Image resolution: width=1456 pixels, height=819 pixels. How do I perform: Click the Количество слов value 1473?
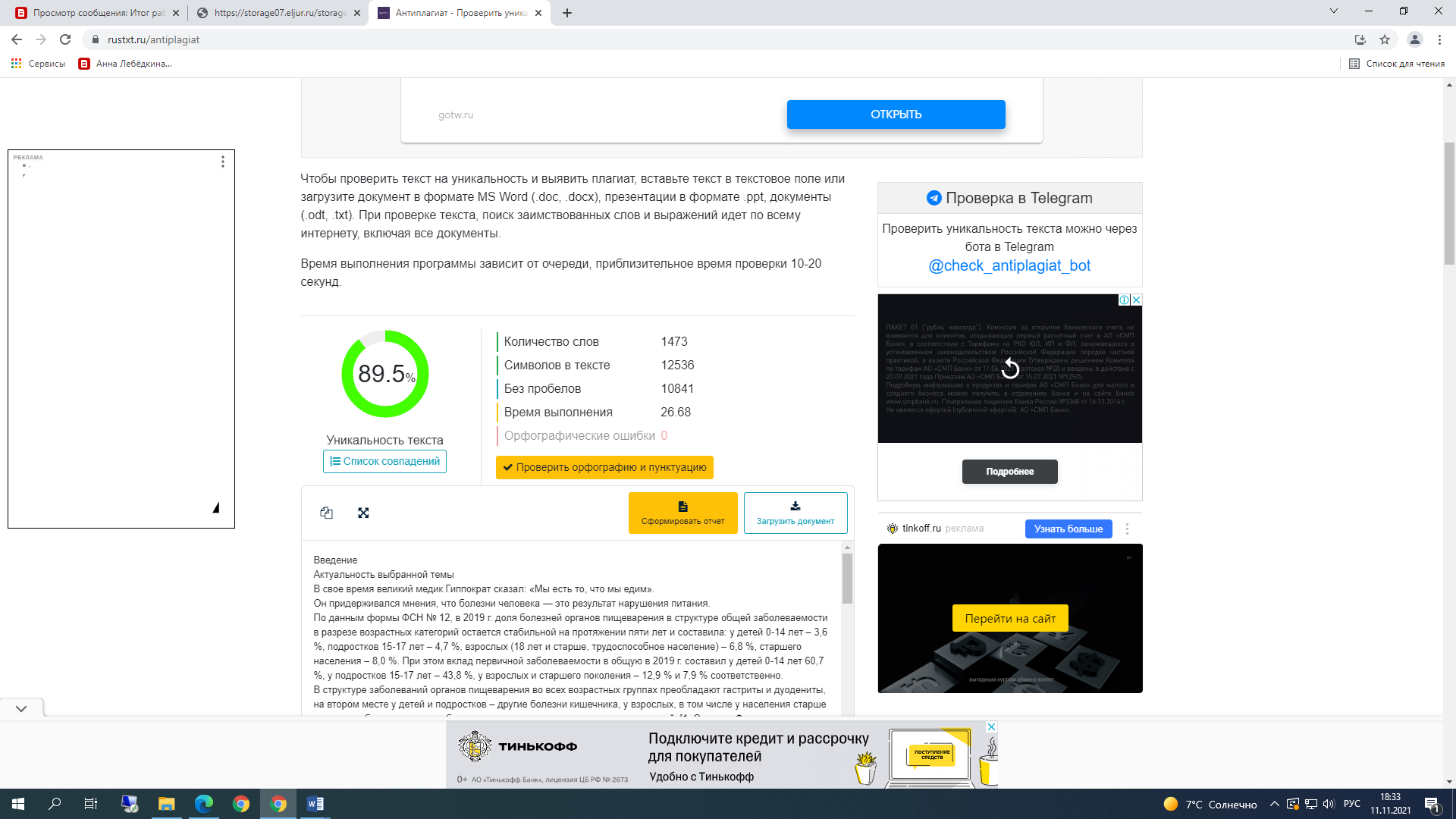[674, 341]
